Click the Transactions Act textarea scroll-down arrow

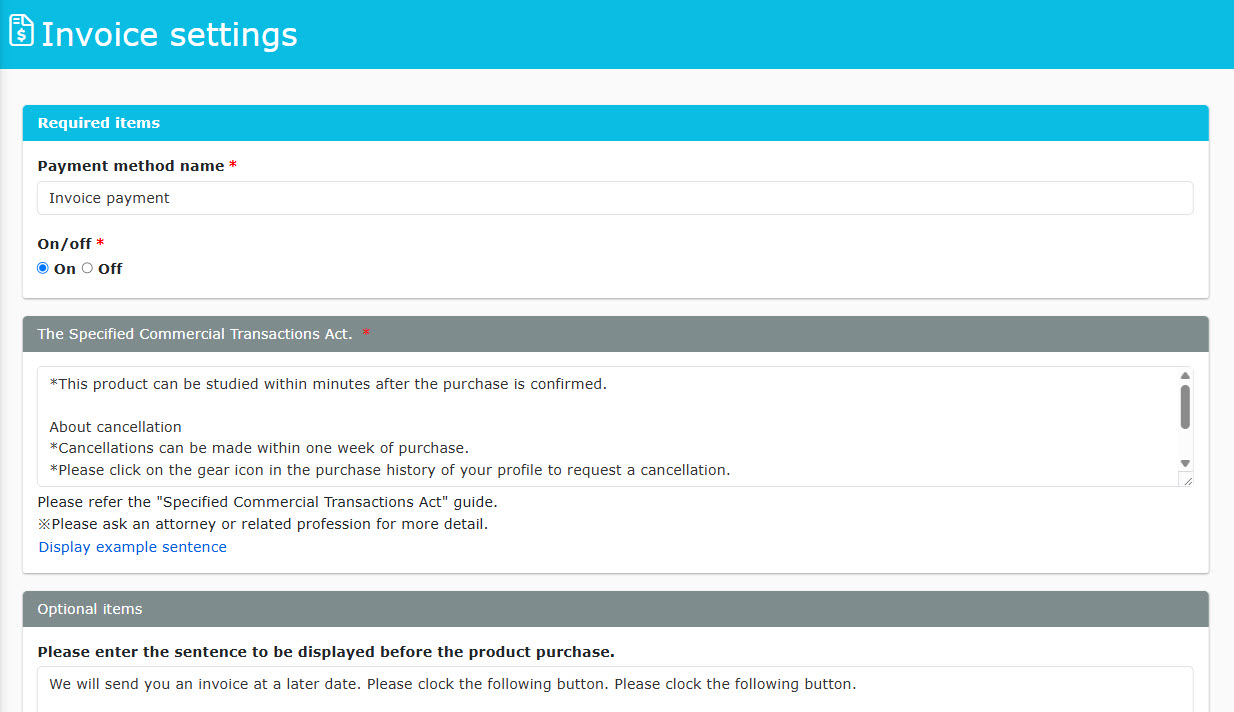[1185, 463]
